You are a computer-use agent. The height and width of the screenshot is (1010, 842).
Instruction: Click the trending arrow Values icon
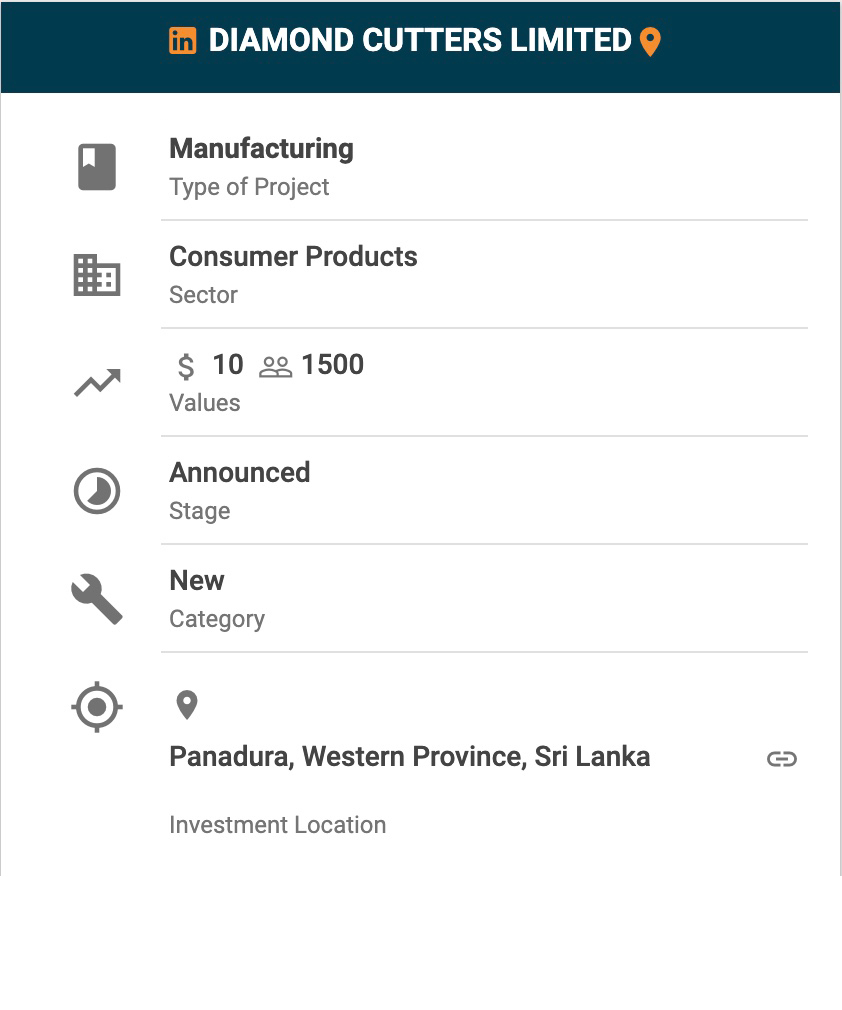pyautogui.click(x=97, y=383)
